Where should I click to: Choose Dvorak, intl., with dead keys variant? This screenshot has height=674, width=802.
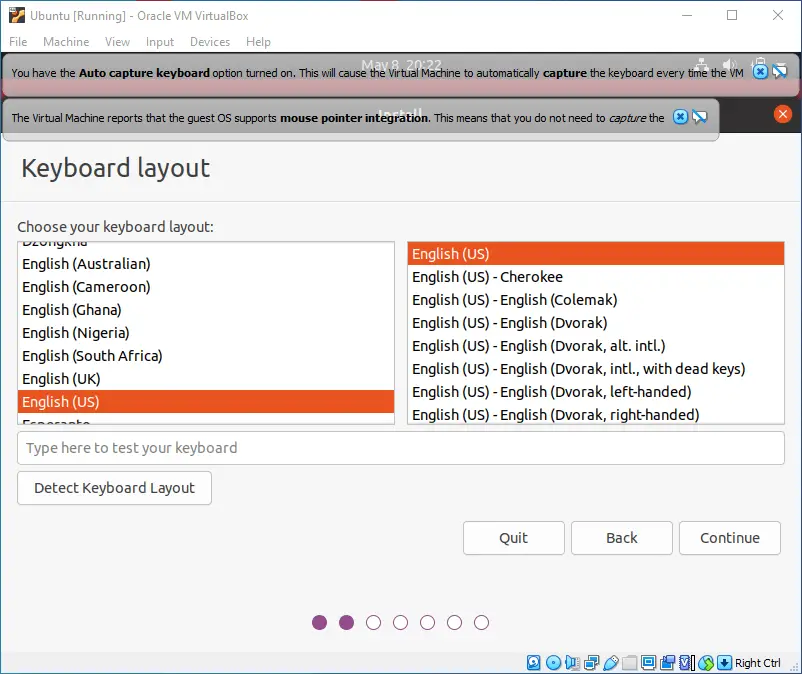(596, 369)
